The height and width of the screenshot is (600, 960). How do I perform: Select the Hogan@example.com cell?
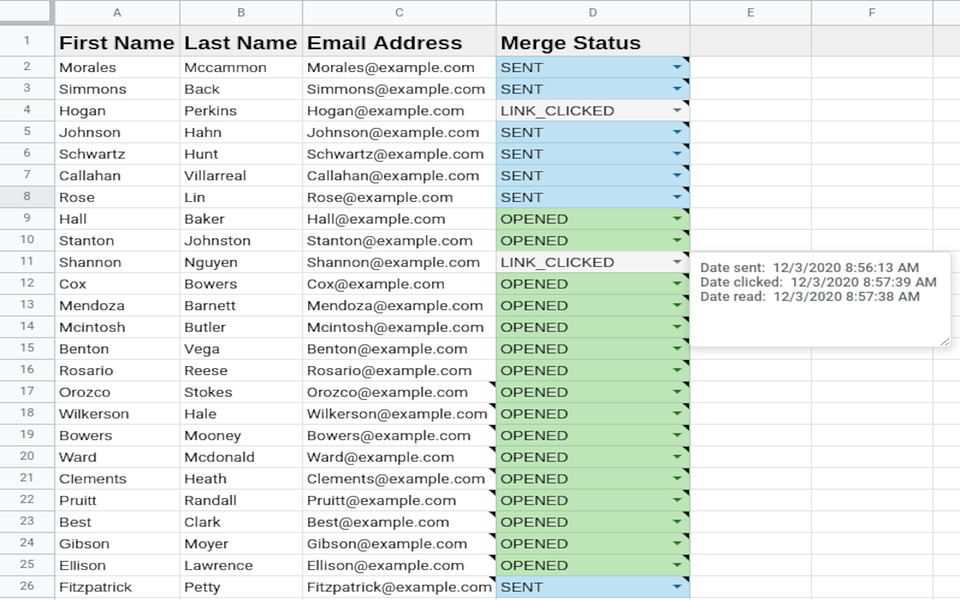coord(399,111)
